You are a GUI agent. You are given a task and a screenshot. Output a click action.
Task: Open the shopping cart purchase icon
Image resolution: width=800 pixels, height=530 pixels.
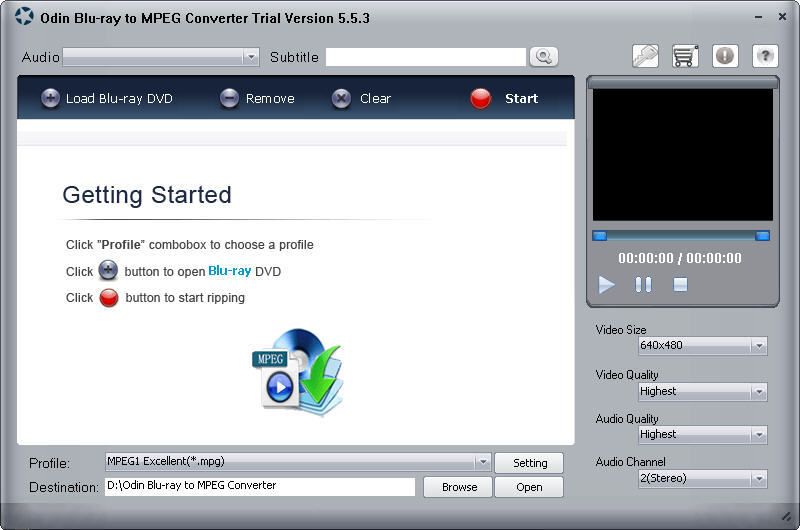pyautogui.click(x=684, y=57)
